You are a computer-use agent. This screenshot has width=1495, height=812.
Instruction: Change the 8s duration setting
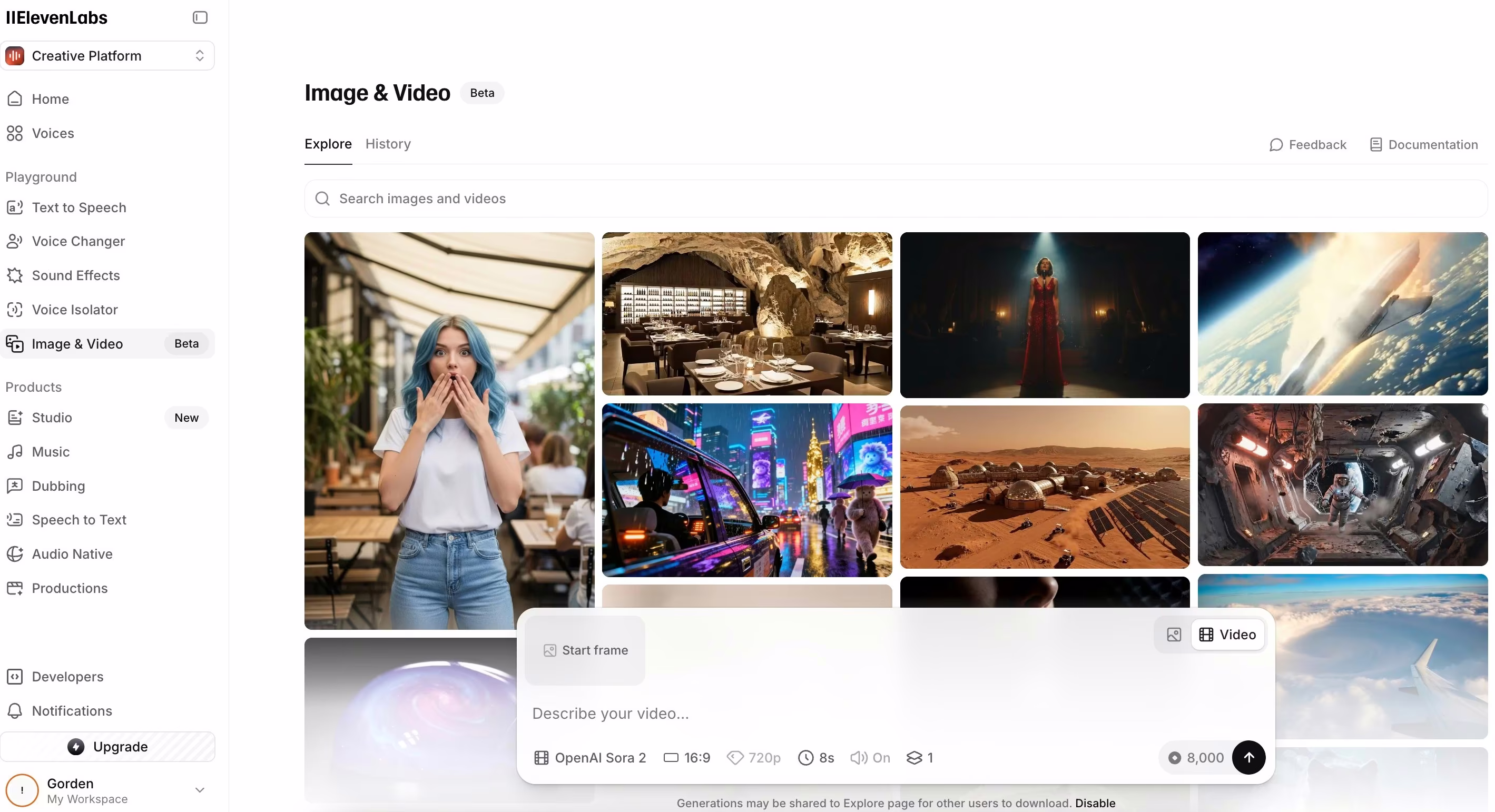pyautogui.click(x=816, y=757)
